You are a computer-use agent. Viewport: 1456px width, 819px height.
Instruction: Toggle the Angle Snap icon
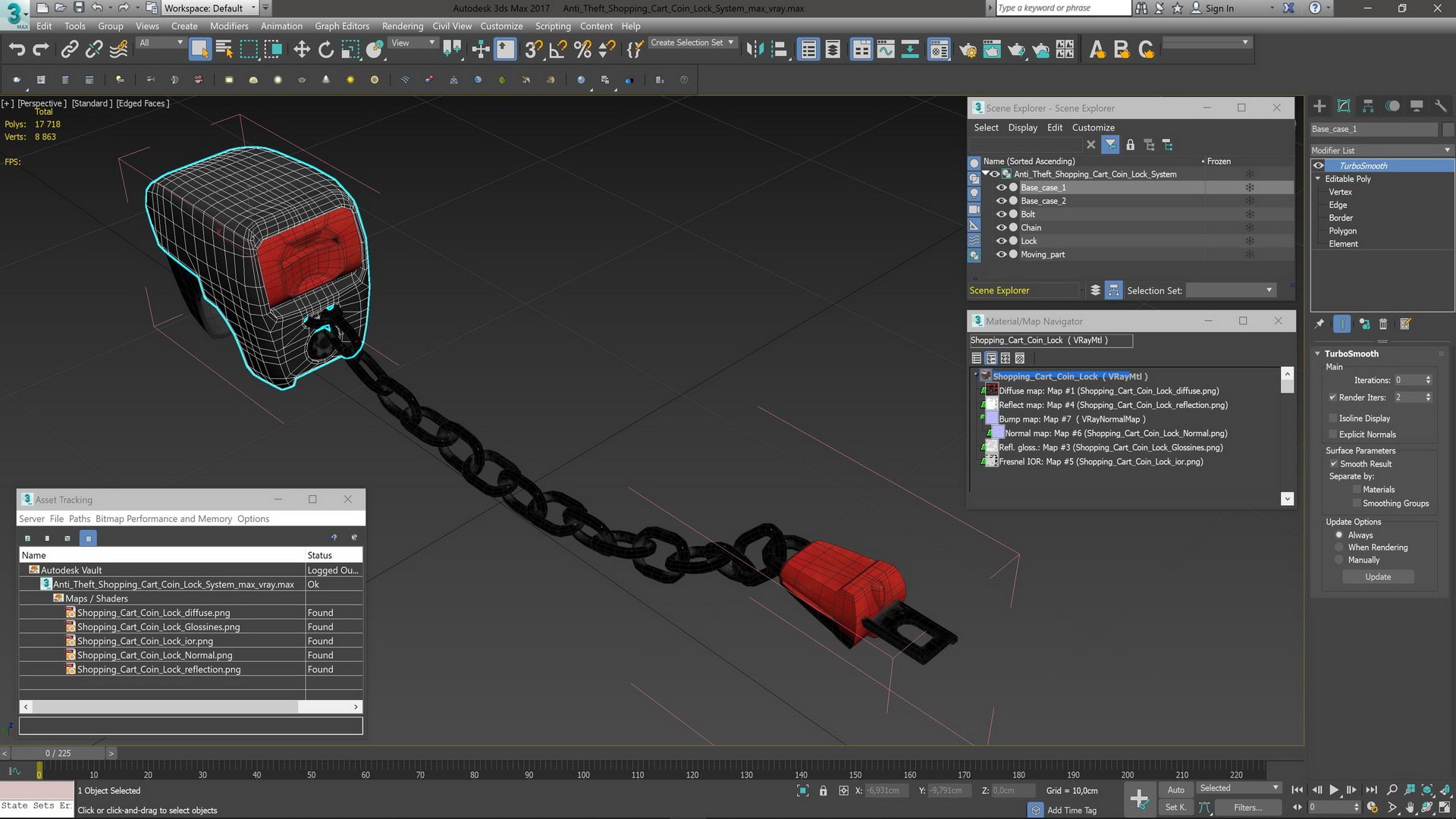click(x=557, y=50)
